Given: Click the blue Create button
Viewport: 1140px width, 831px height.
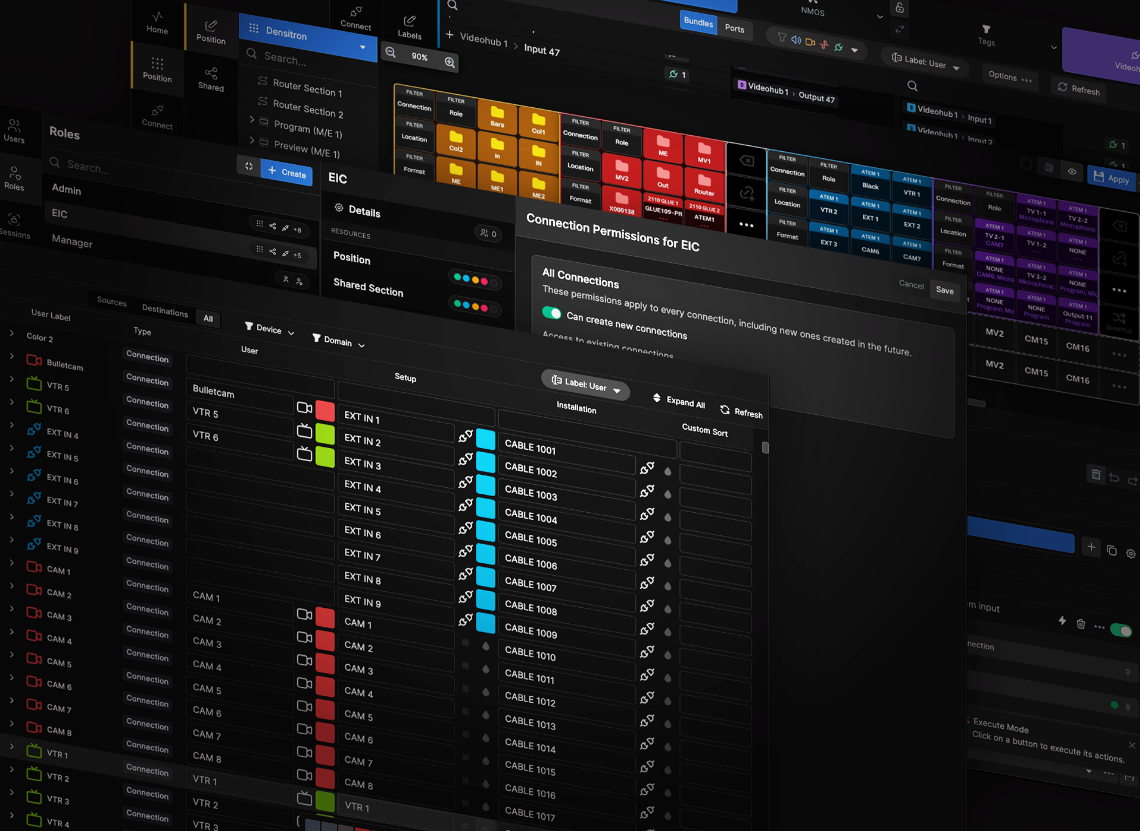Looking at the screenshot, I should [286, 172].
